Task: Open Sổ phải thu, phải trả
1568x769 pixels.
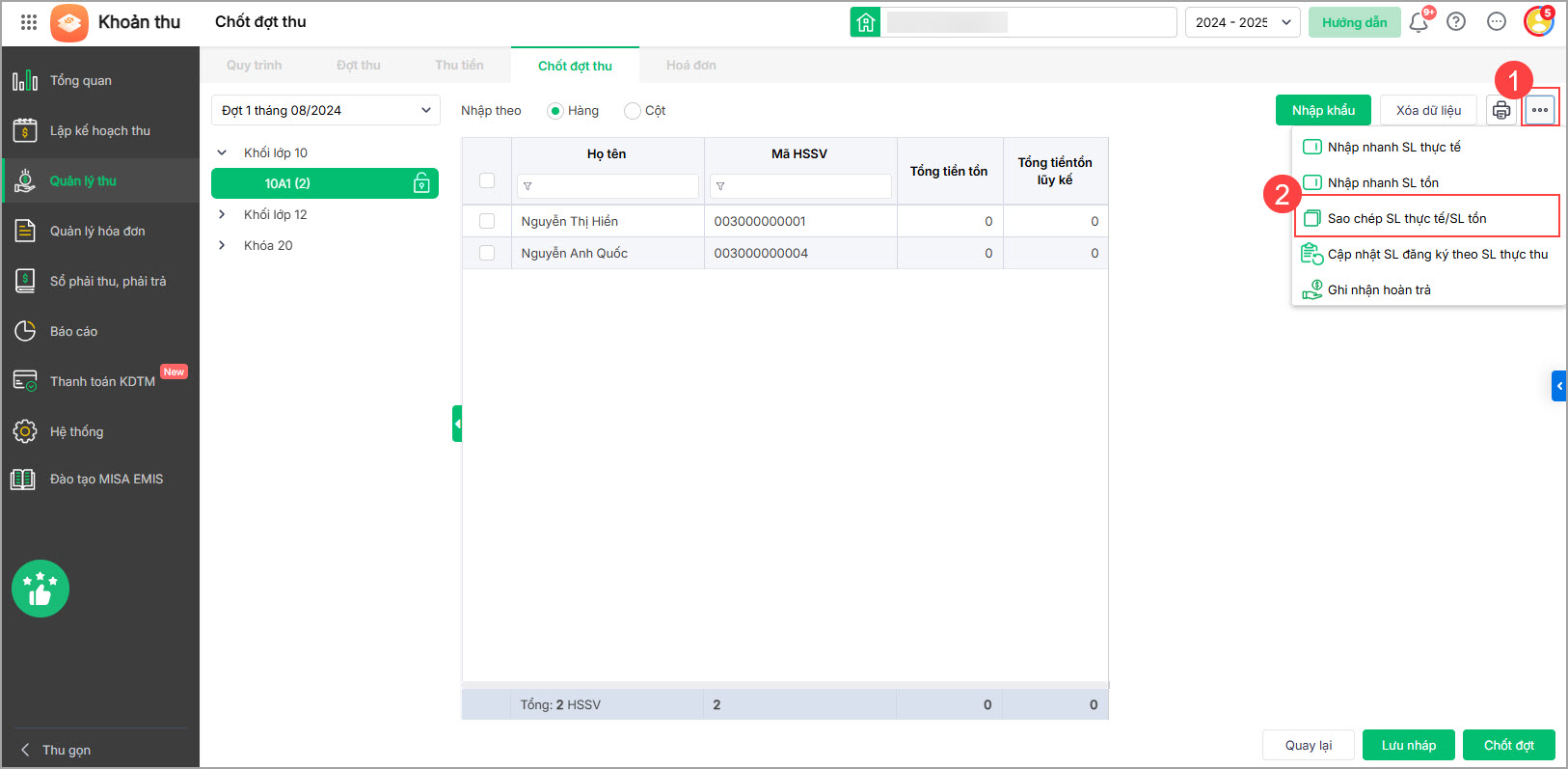Action: (100, 281)
